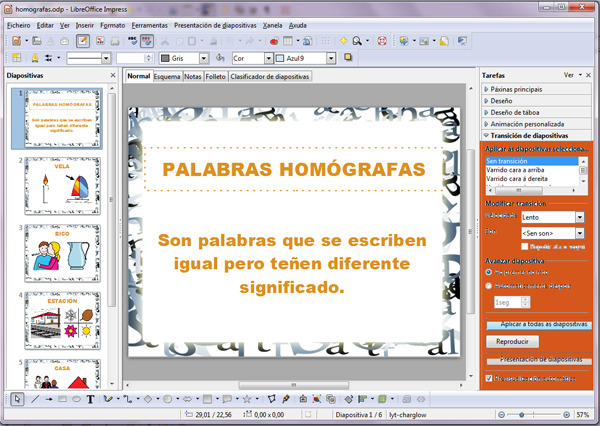Screen dimensions: 600x426
Task: Pick the Text tool (T)
Action: pos(90,398)
